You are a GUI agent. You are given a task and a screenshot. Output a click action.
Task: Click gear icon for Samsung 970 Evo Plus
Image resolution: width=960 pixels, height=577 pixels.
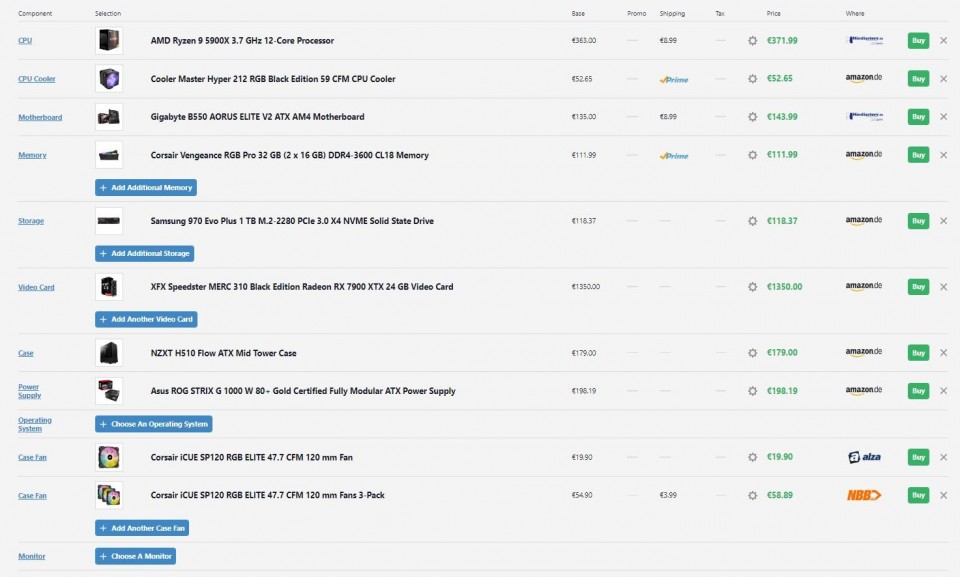click(x=752, y=221)
